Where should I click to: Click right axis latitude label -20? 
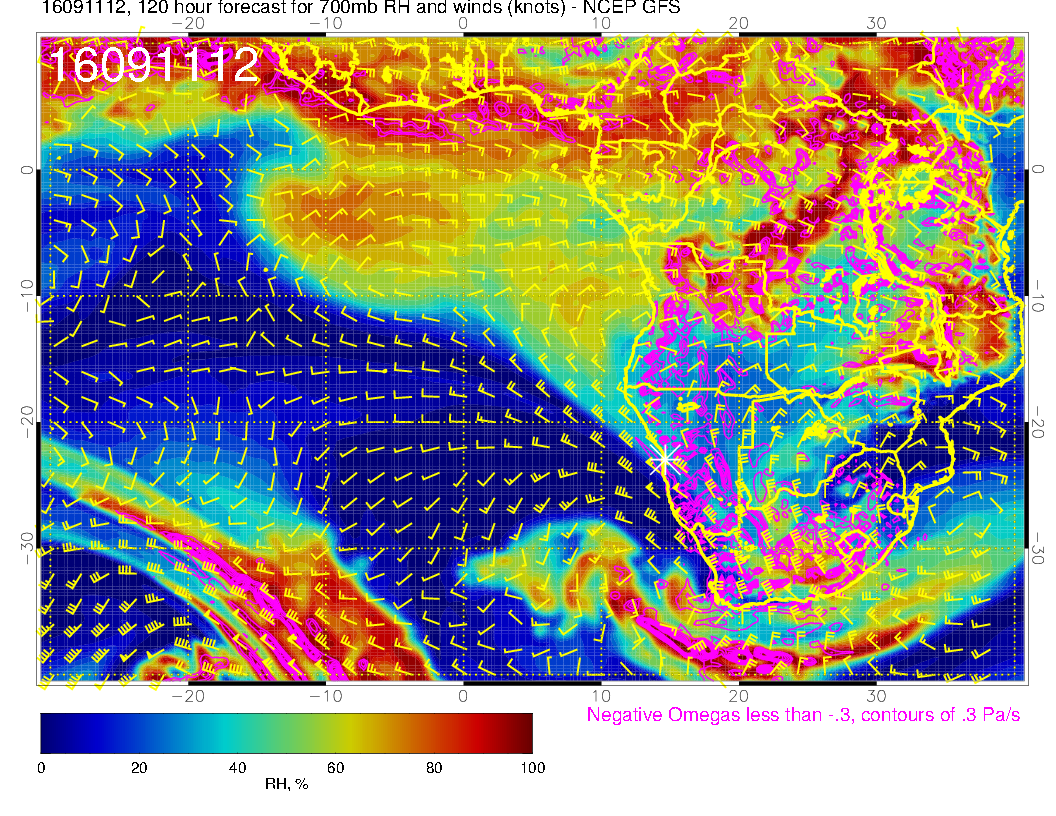1038,422
